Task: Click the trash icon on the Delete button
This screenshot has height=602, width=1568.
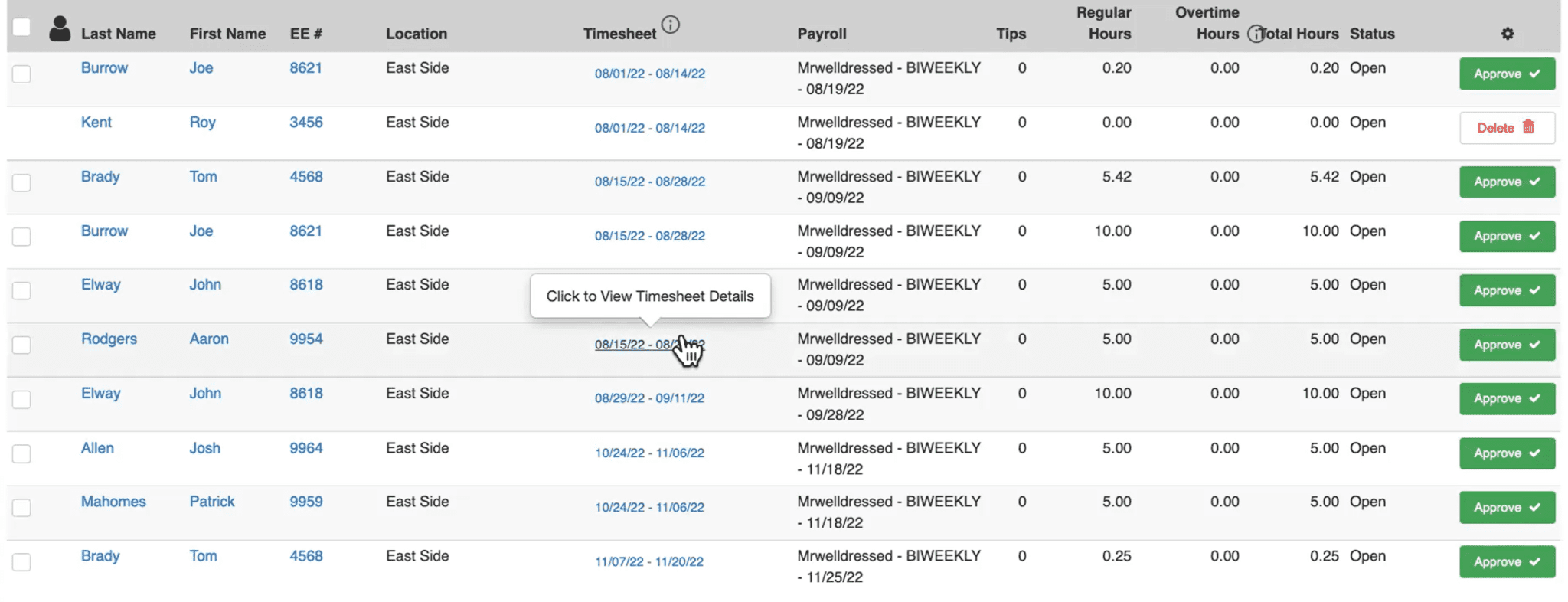Action: 1529,127
